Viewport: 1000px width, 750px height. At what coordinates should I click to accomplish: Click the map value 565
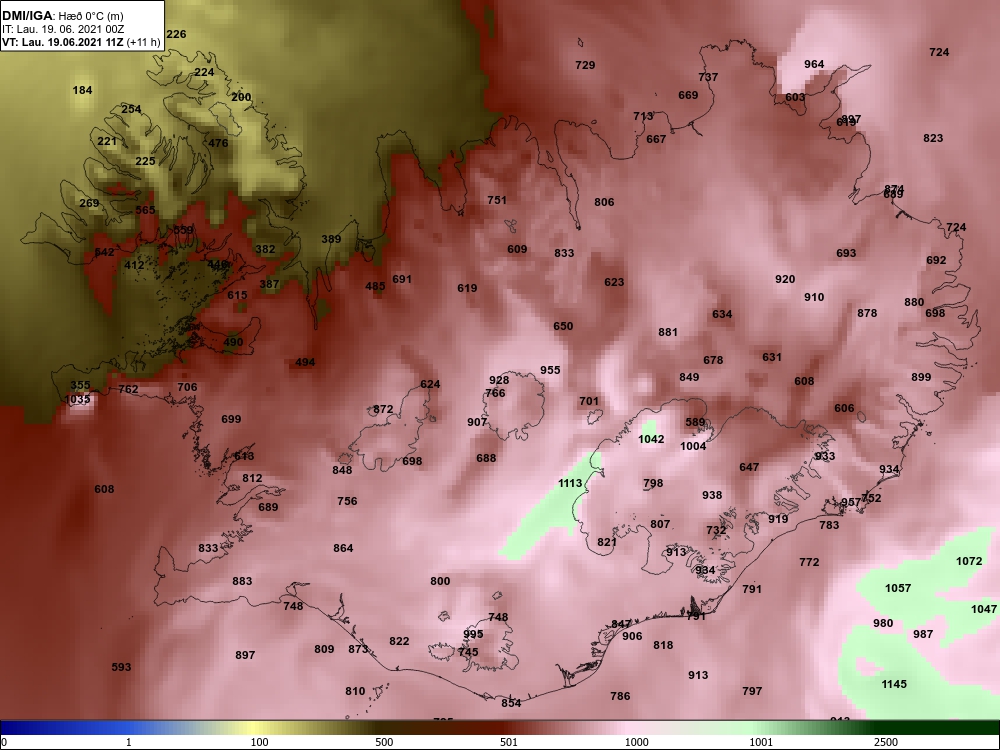click(145, 210)
